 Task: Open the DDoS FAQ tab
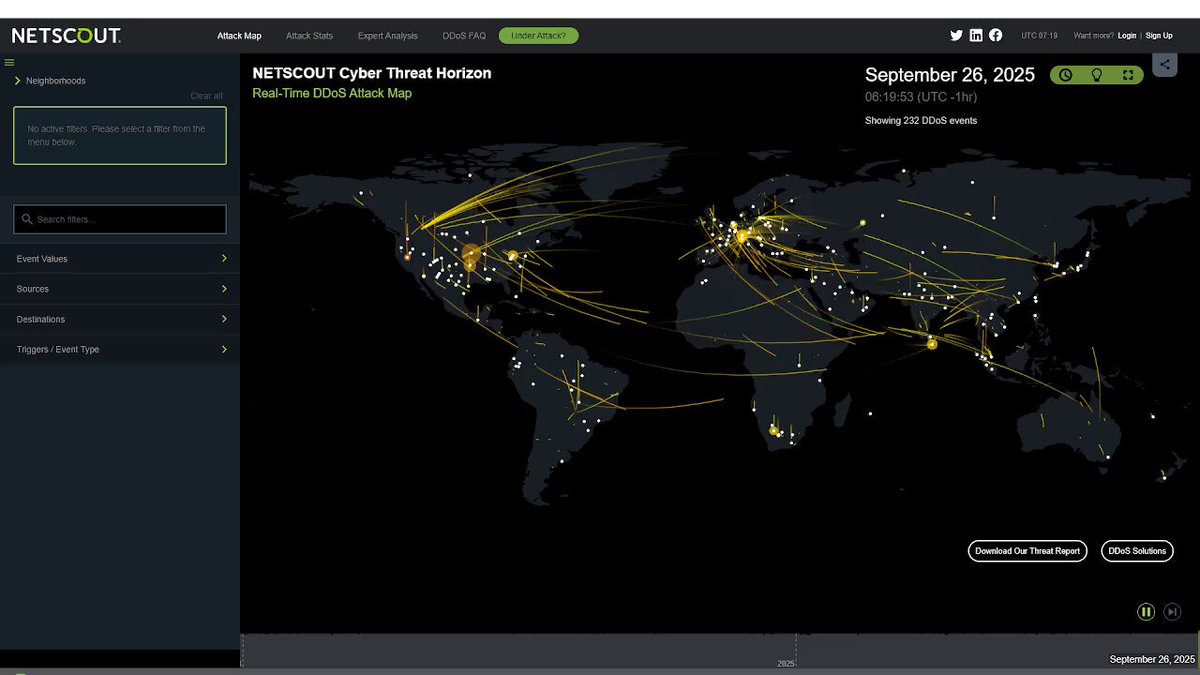click(x=464, y=36)
